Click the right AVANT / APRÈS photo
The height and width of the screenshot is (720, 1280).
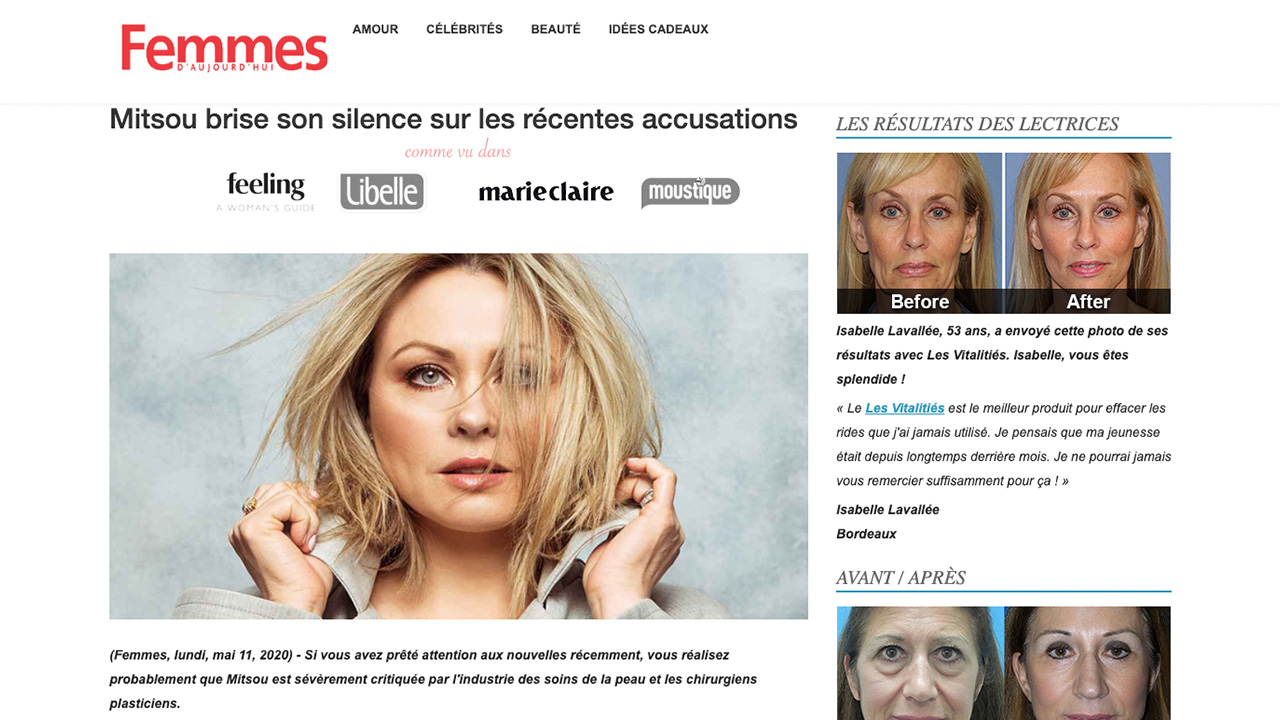[x=1088, y=663]
